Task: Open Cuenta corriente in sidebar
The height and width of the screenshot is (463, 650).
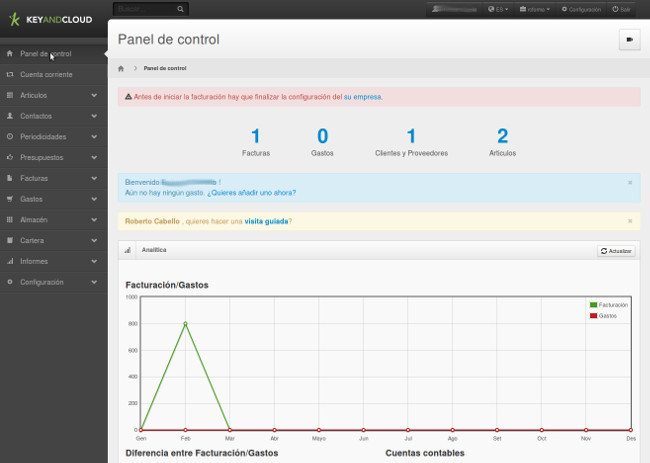Action: (46, 74)
